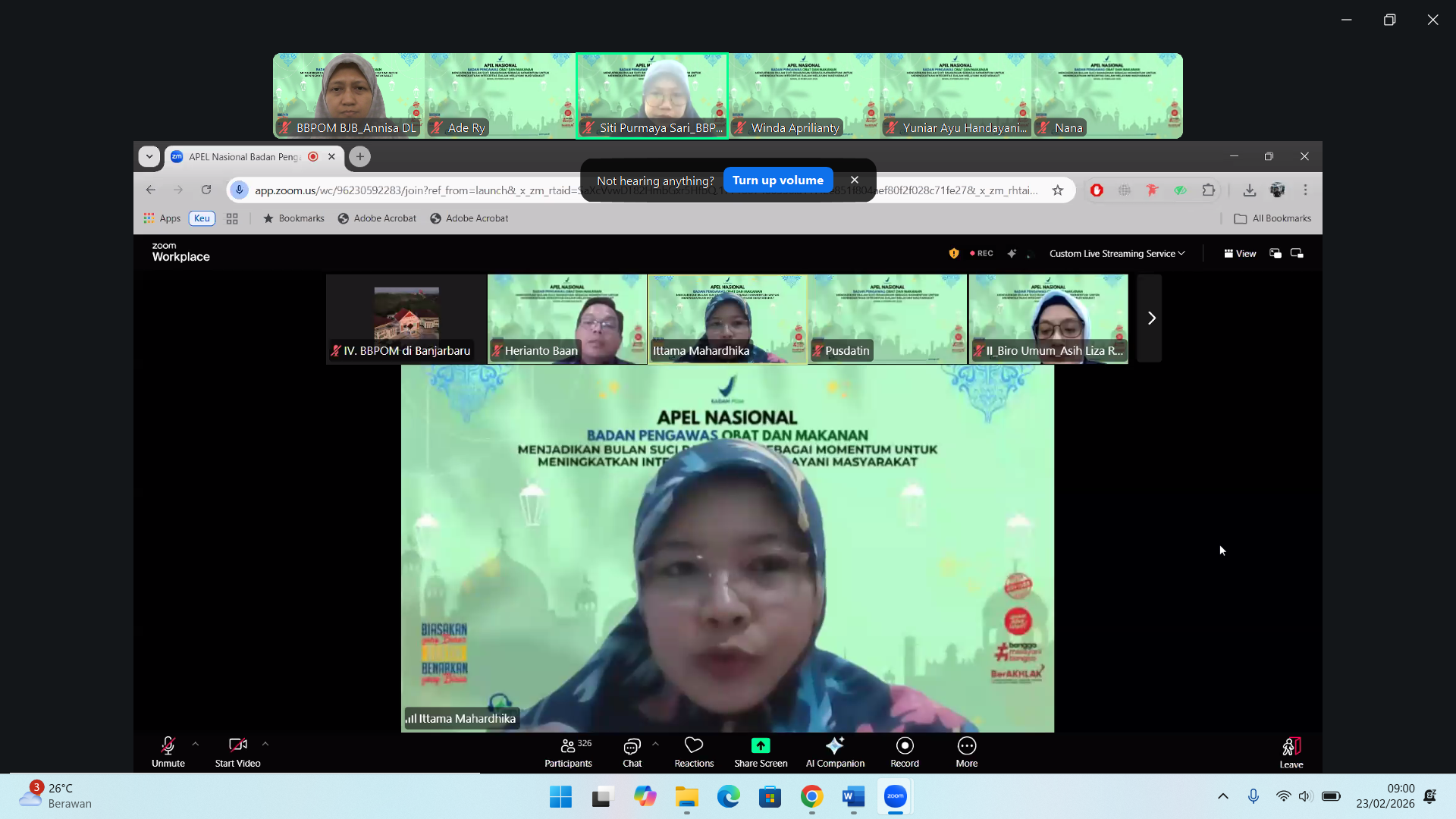The width and height of the screenshot is (1456, 819).
Task: Click the Record icon
Action: pos(905,745)
